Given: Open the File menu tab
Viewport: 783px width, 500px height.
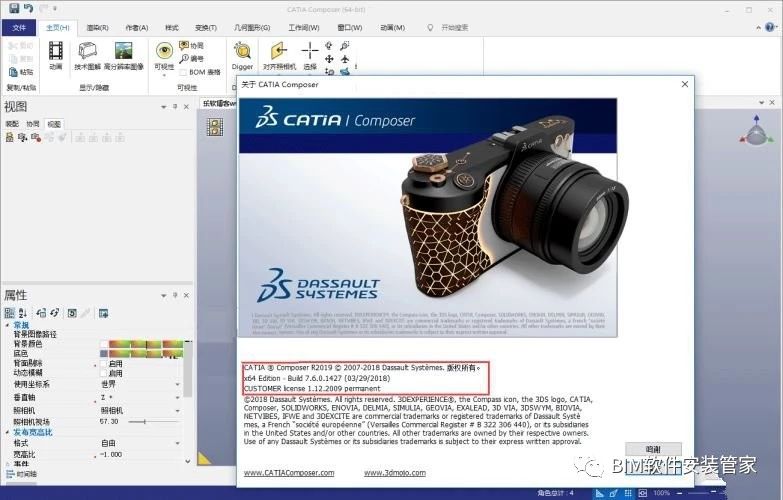Looking at the screenshot, I should pos(19,27).
